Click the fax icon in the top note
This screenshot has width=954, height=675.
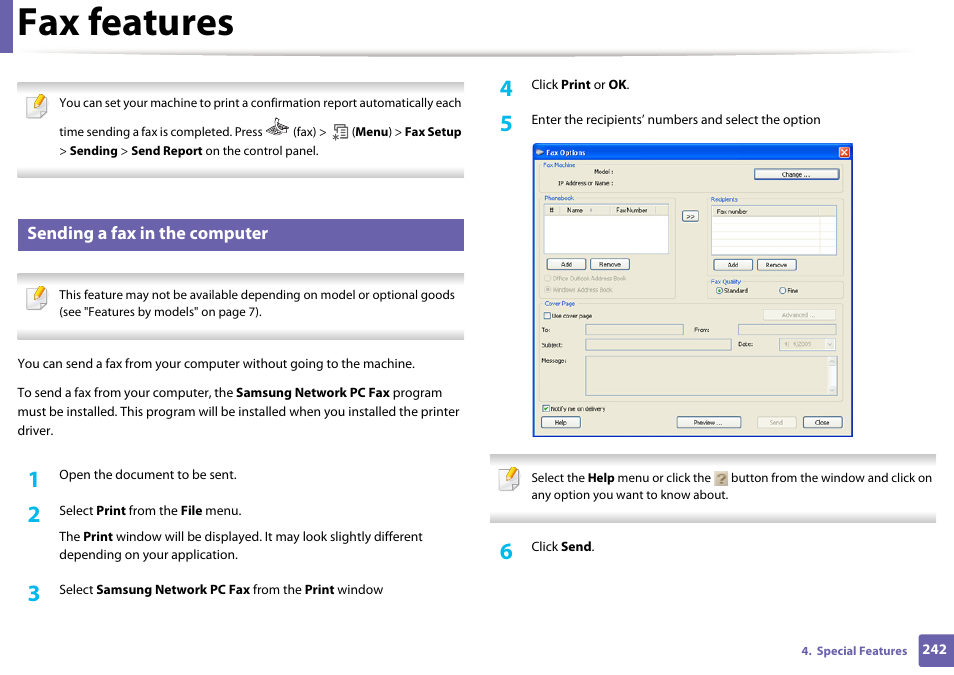277,127
